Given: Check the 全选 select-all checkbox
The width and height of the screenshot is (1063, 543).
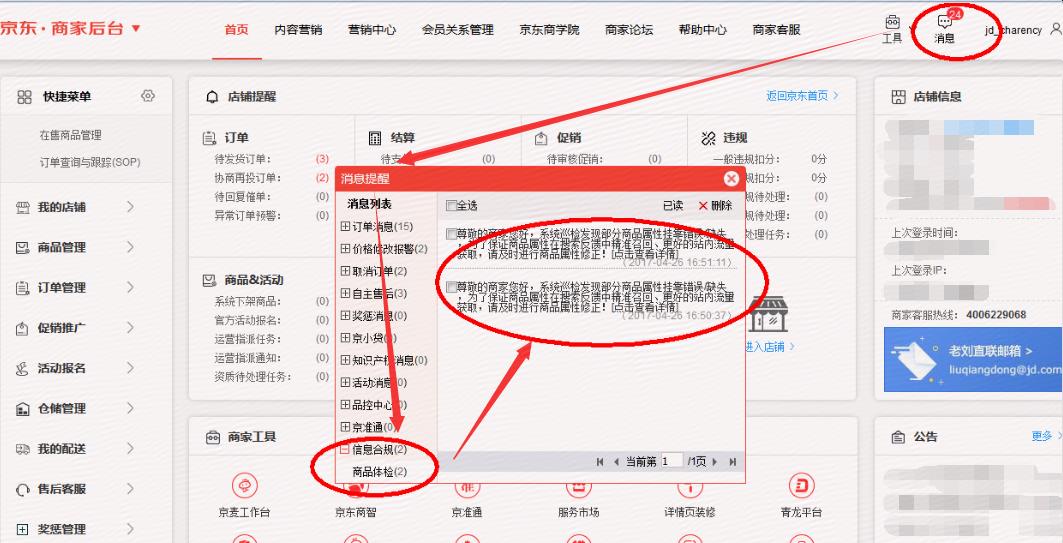Looking at the screenshot, I should pos(452,205).
